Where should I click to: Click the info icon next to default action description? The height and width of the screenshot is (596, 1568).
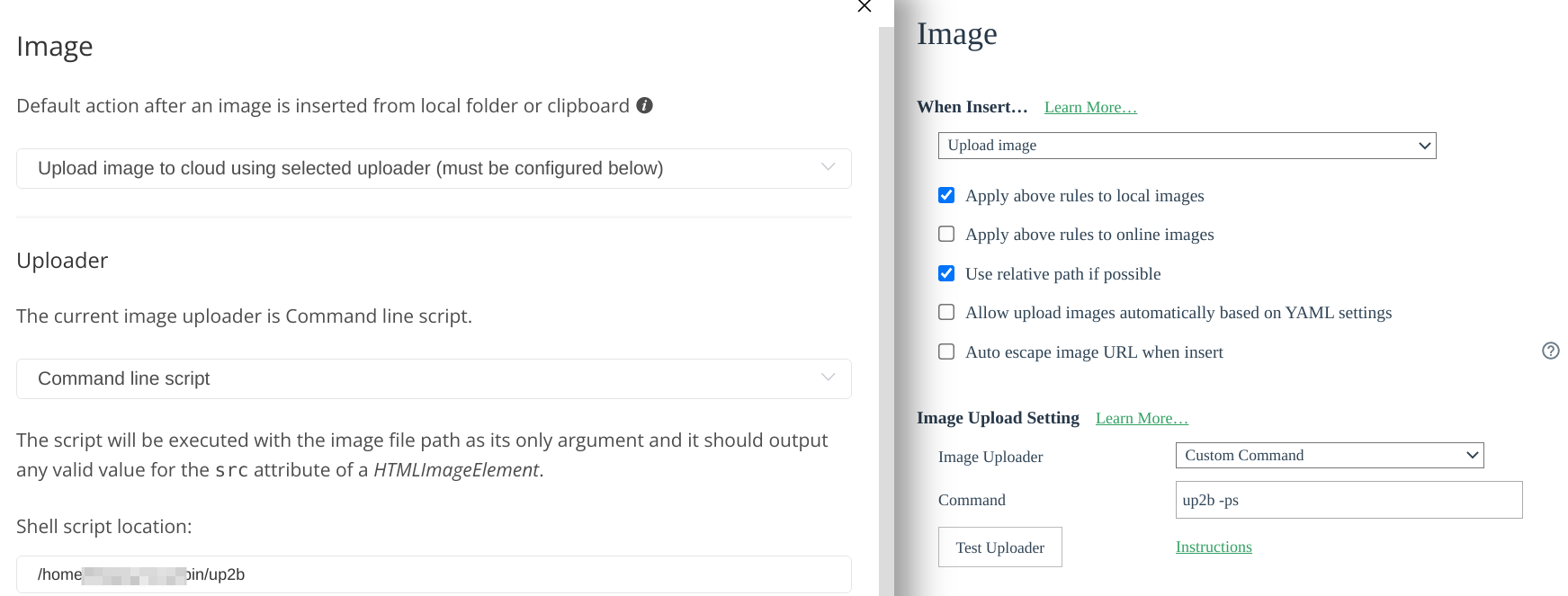point(643,105)
